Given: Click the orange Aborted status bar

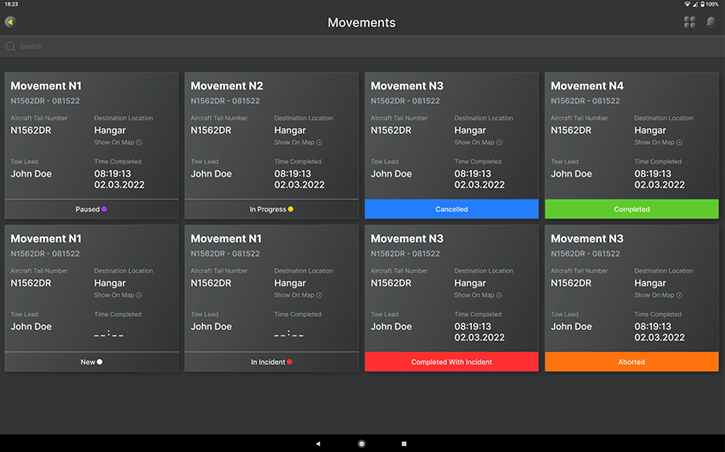Looking at the screenshot, I should [x=631, y=362].
